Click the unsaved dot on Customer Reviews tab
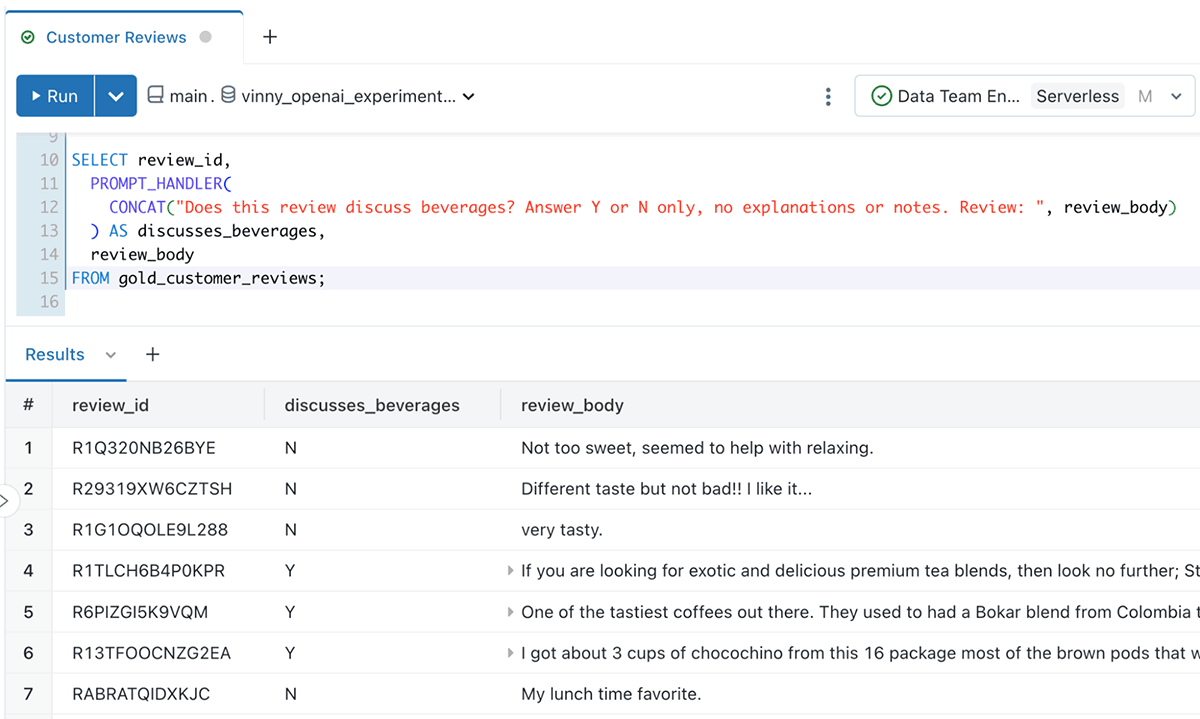1200x719 pixels. tap(206, 37)
